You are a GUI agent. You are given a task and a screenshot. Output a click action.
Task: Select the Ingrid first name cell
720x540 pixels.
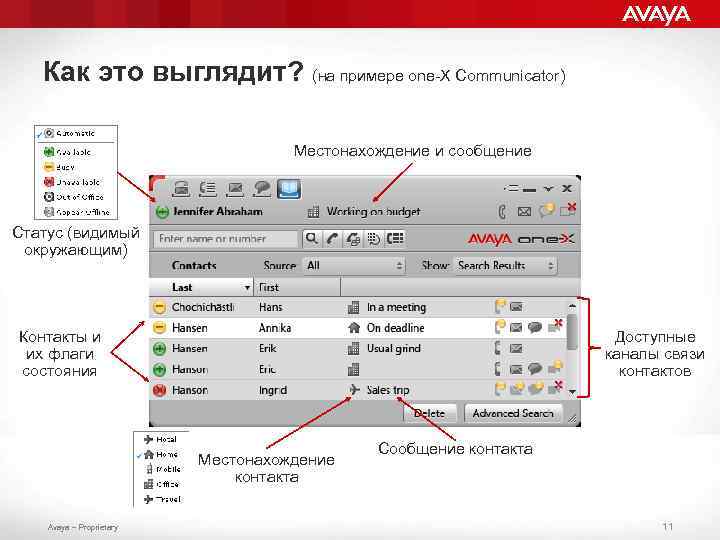click(273, 390)
